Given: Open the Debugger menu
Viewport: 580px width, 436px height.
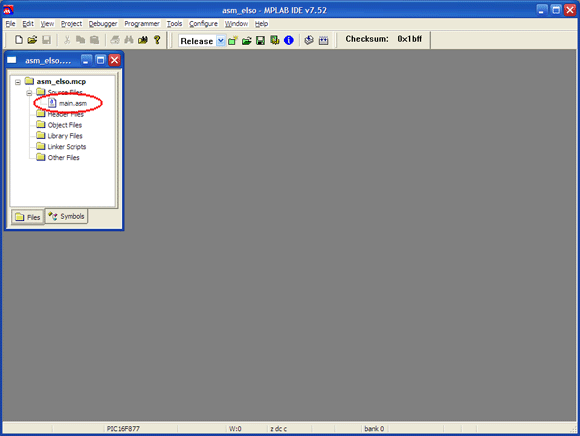Looking at the screenshot, I should (103, 24).
